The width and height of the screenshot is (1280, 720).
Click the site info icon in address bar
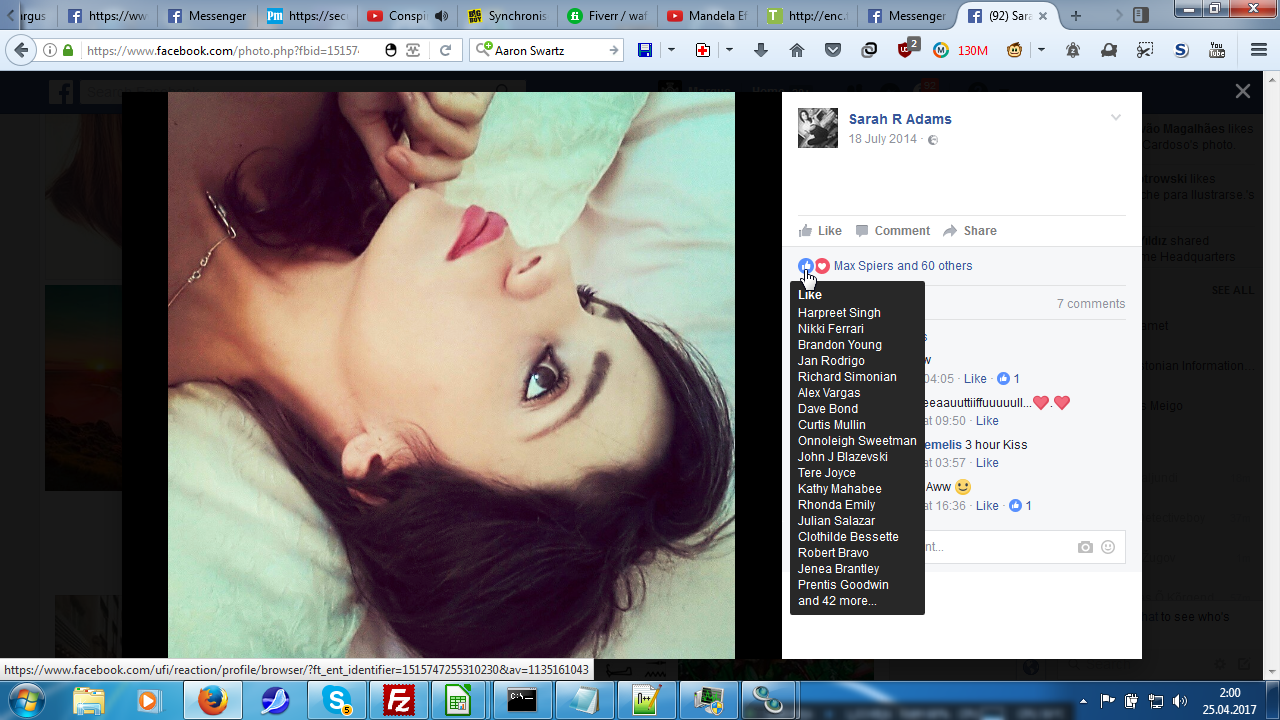pyautogui.click(x=50, y=50)
